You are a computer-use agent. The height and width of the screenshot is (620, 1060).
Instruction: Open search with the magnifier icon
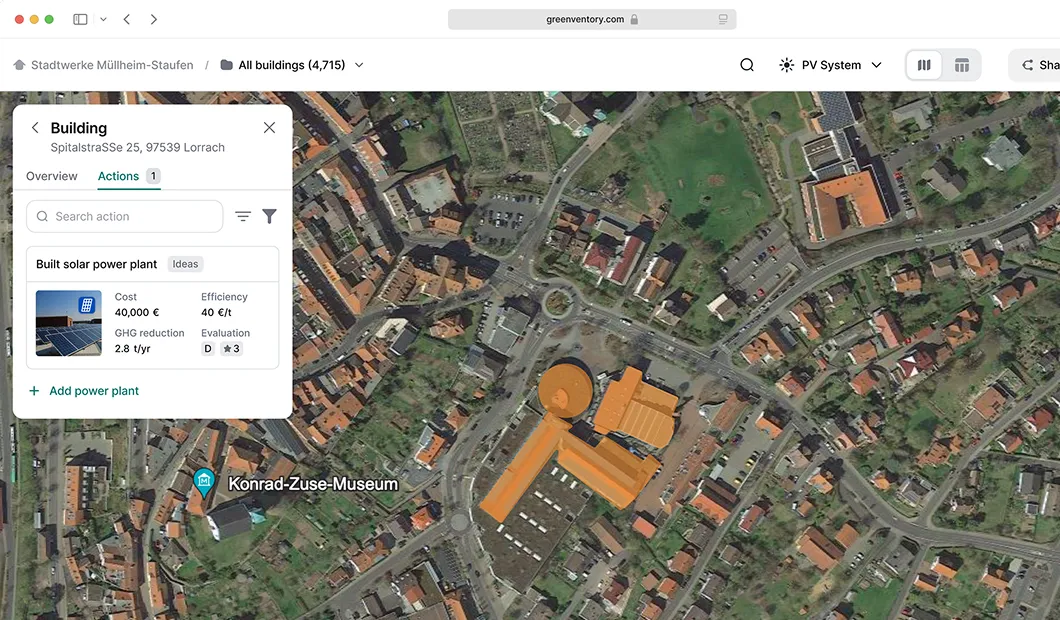tap(747, 64)
